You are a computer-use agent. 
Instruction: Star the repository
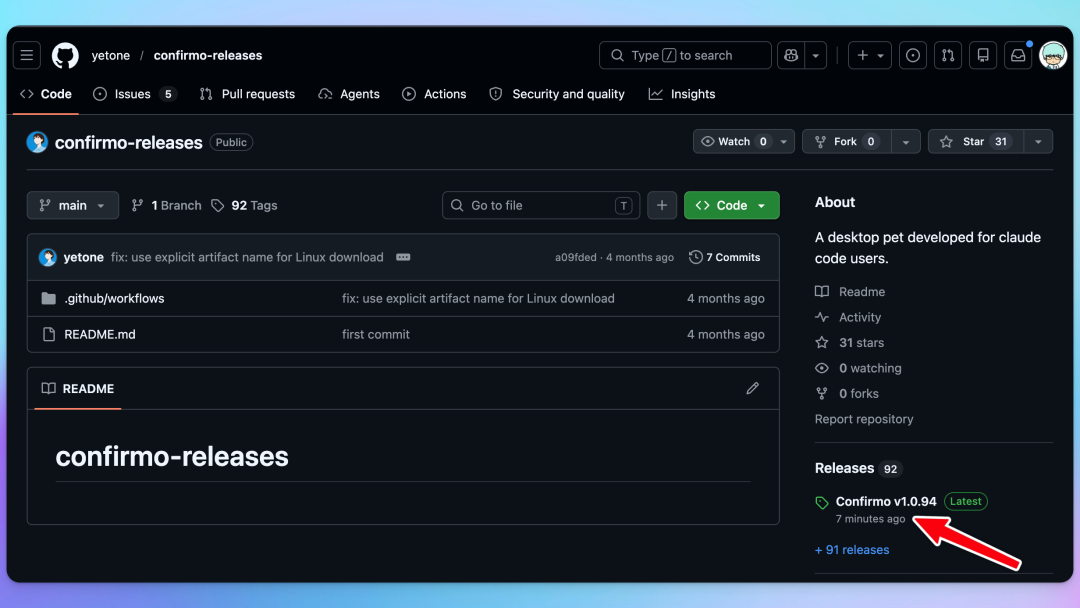click(975, 141)
